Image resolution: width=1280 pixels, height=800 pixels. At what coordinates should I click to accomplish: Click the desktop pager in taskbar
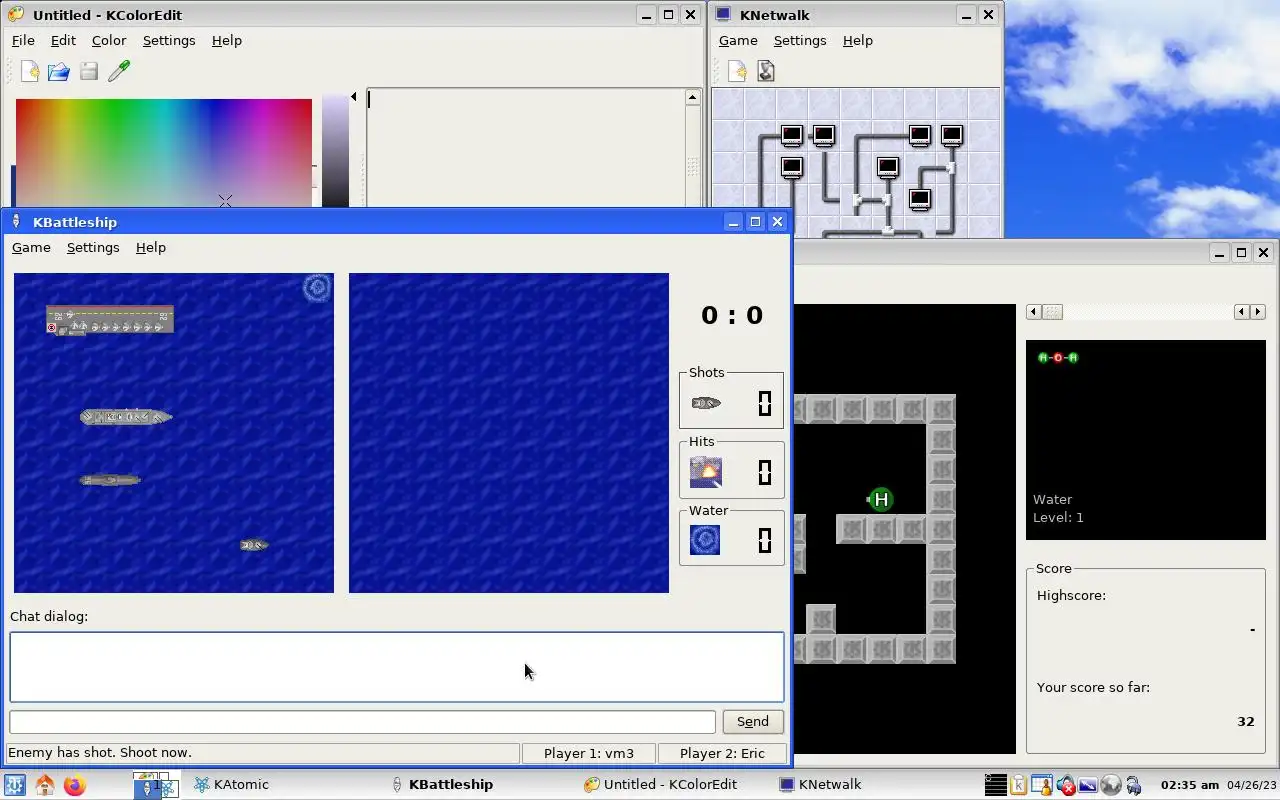click(x=156, y=785)
